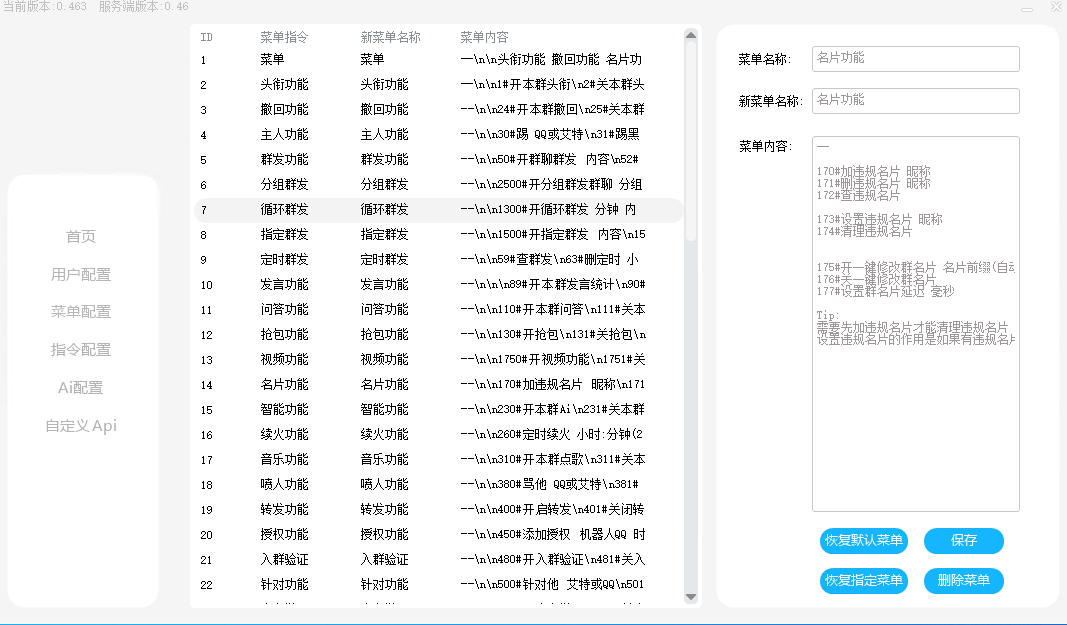Image resolution: width=1067 pixels, height=625 pixels.
Task: Select the 喷人功能 row with ID 18
Action: pos(438,485)
